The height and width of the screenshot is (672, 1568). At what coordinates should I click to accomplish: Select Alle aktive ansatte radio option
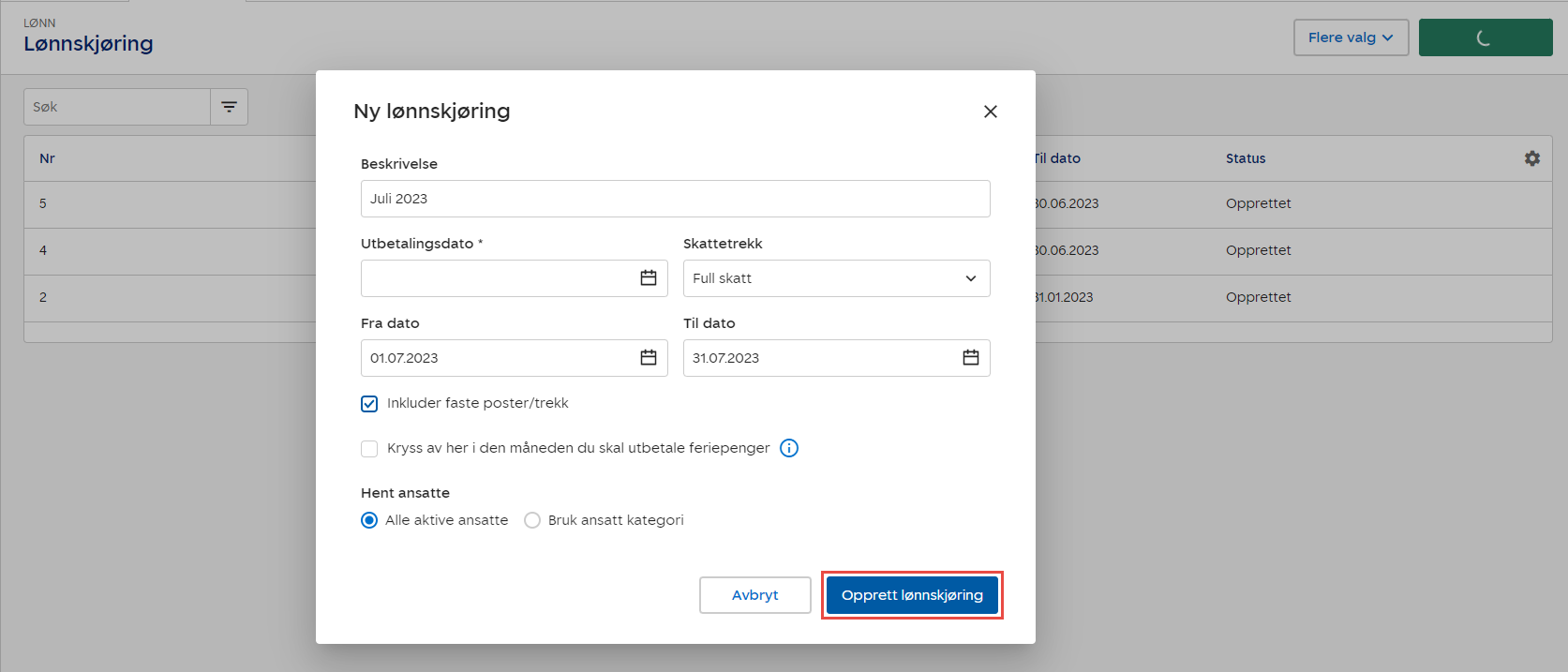tap(369, 520)
